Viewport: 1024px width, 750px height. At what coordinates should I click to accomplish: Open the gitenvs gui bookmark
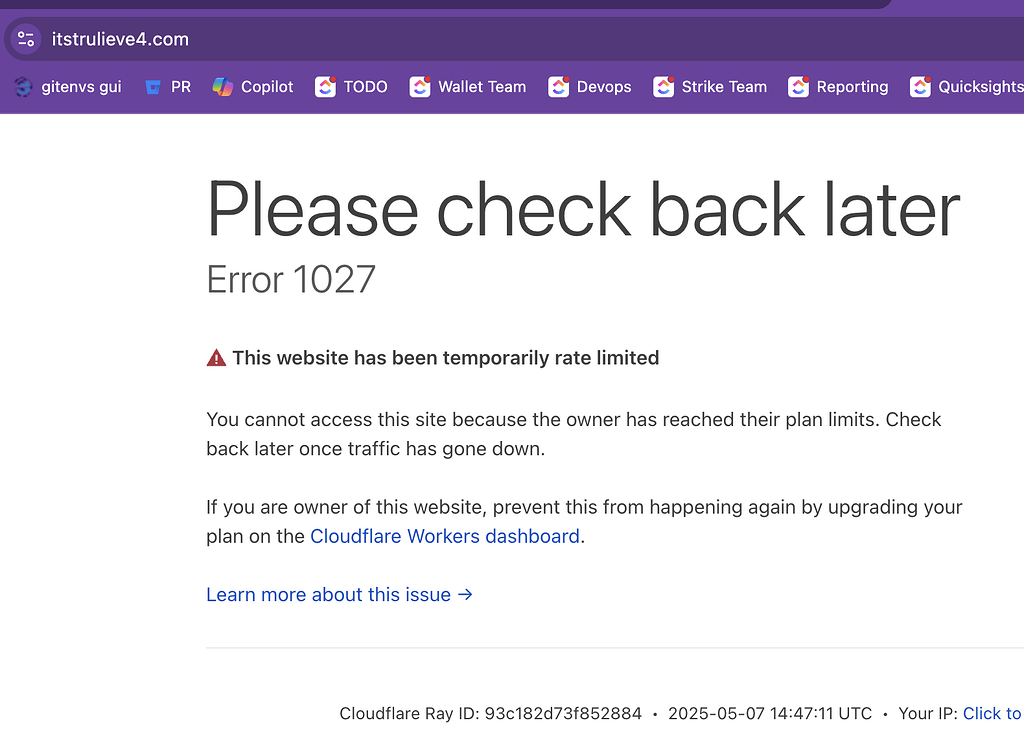68,87
